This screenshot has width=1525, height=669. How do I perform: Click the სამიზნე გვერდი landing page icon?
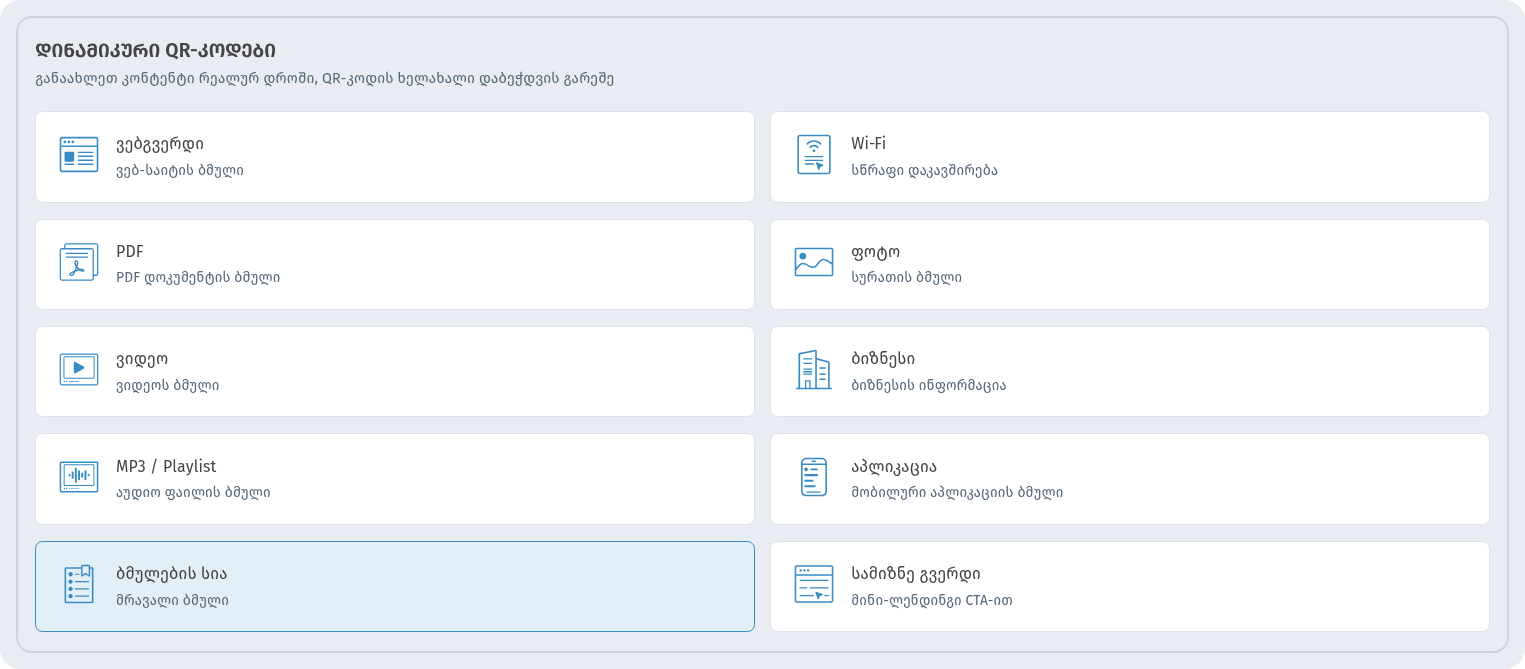[814, 585]
